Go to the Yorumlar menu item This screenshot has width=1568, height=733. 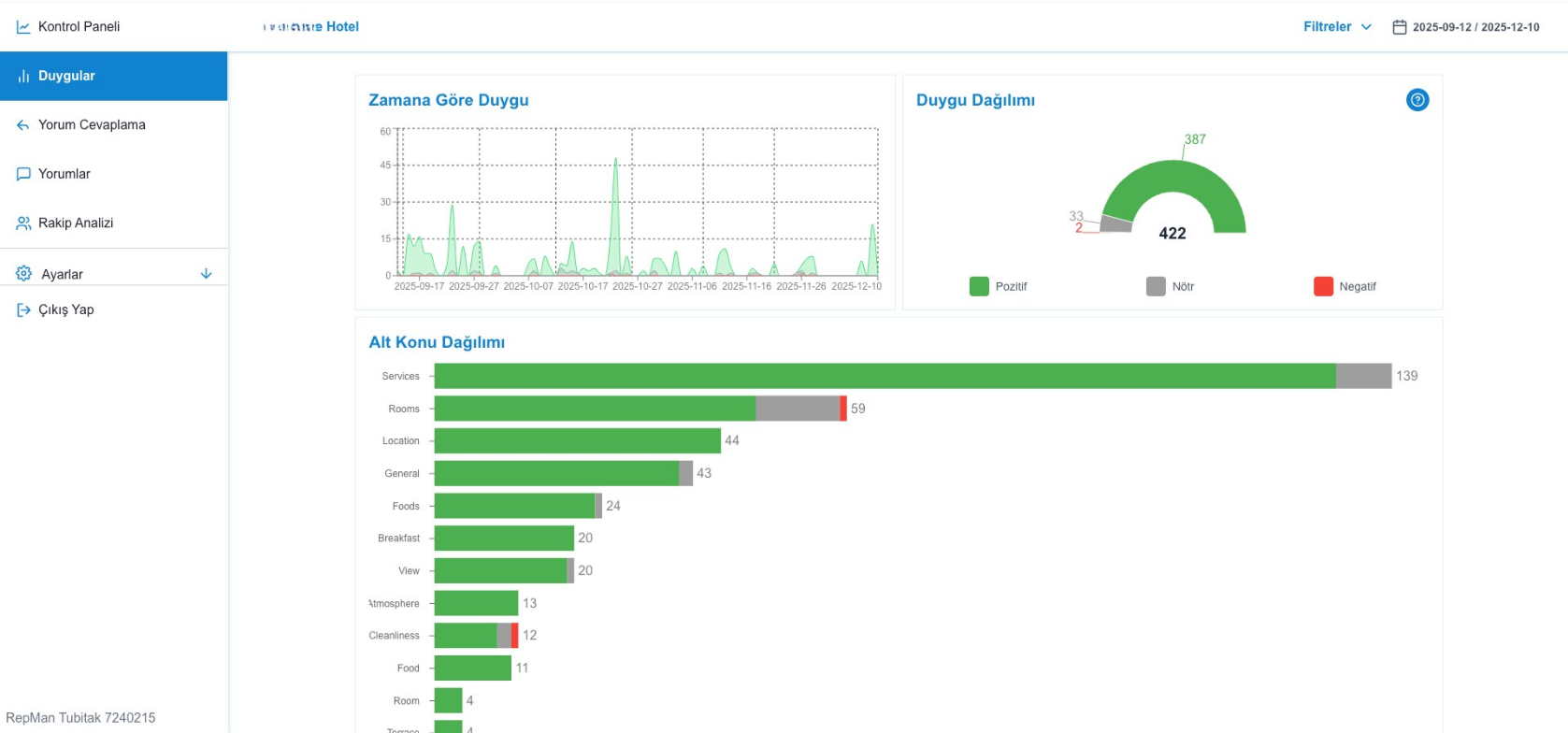click(x=65, y=174)
